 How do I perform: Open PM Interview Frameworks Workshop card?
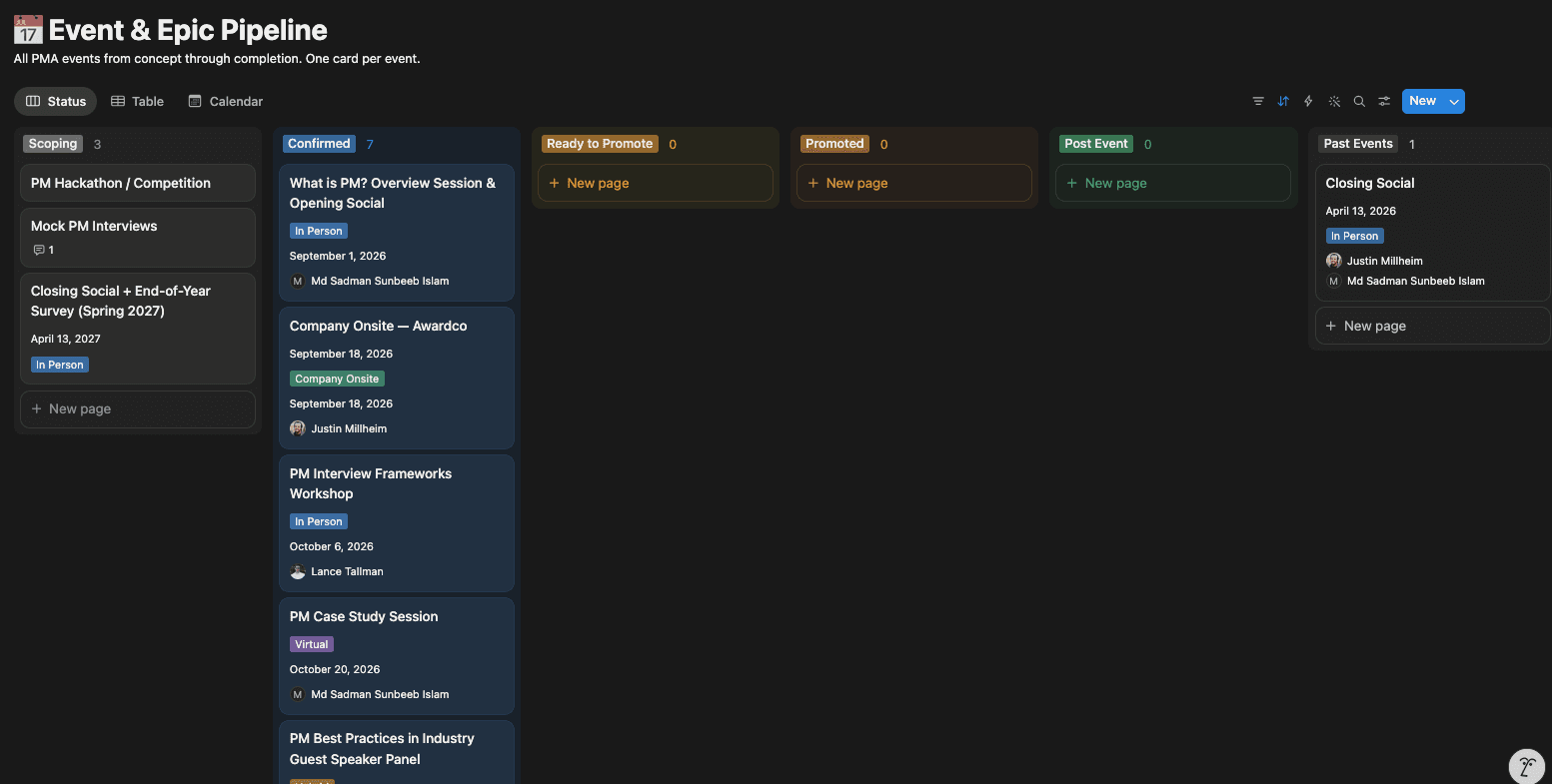click(x=397, y=523)
